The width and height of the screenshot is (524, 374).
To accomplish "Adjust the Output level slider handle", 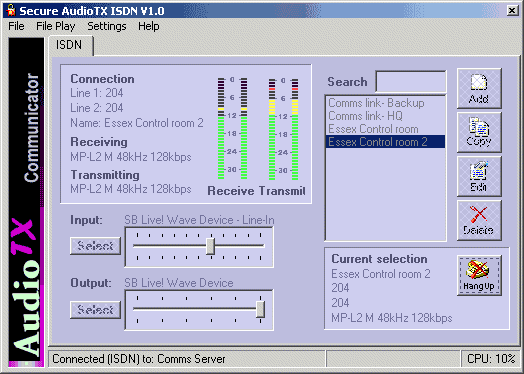I will click(x=260, y=309).
